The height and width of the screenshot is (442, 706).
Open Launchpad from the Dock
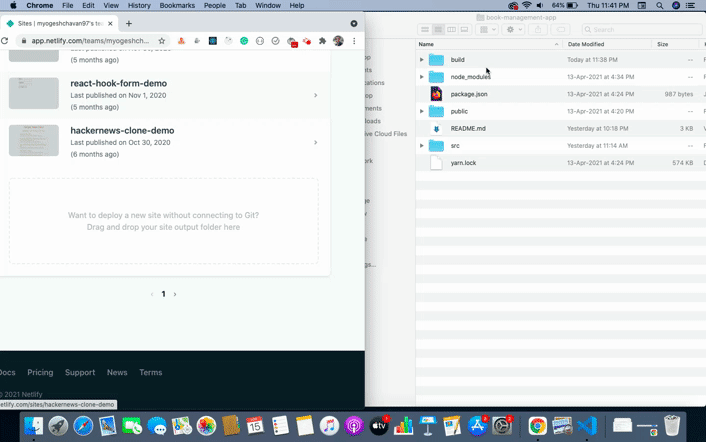(x=58, y=425)
